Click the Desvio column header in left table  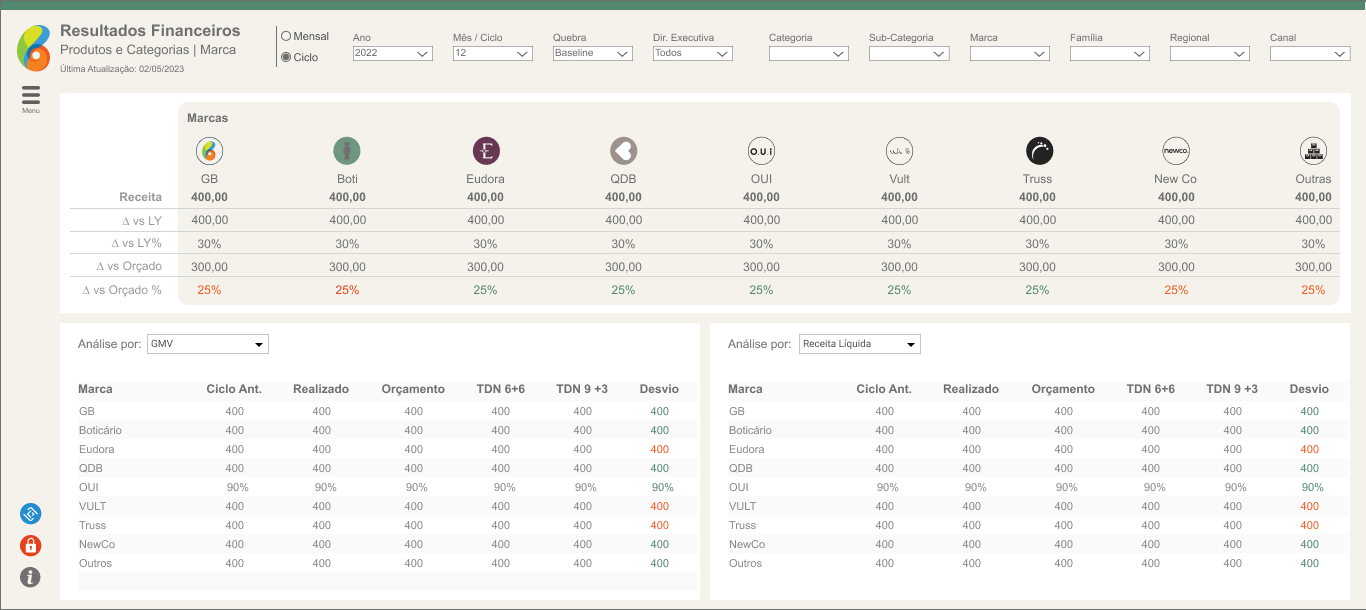pyautogui.click(x=658, y=389)
